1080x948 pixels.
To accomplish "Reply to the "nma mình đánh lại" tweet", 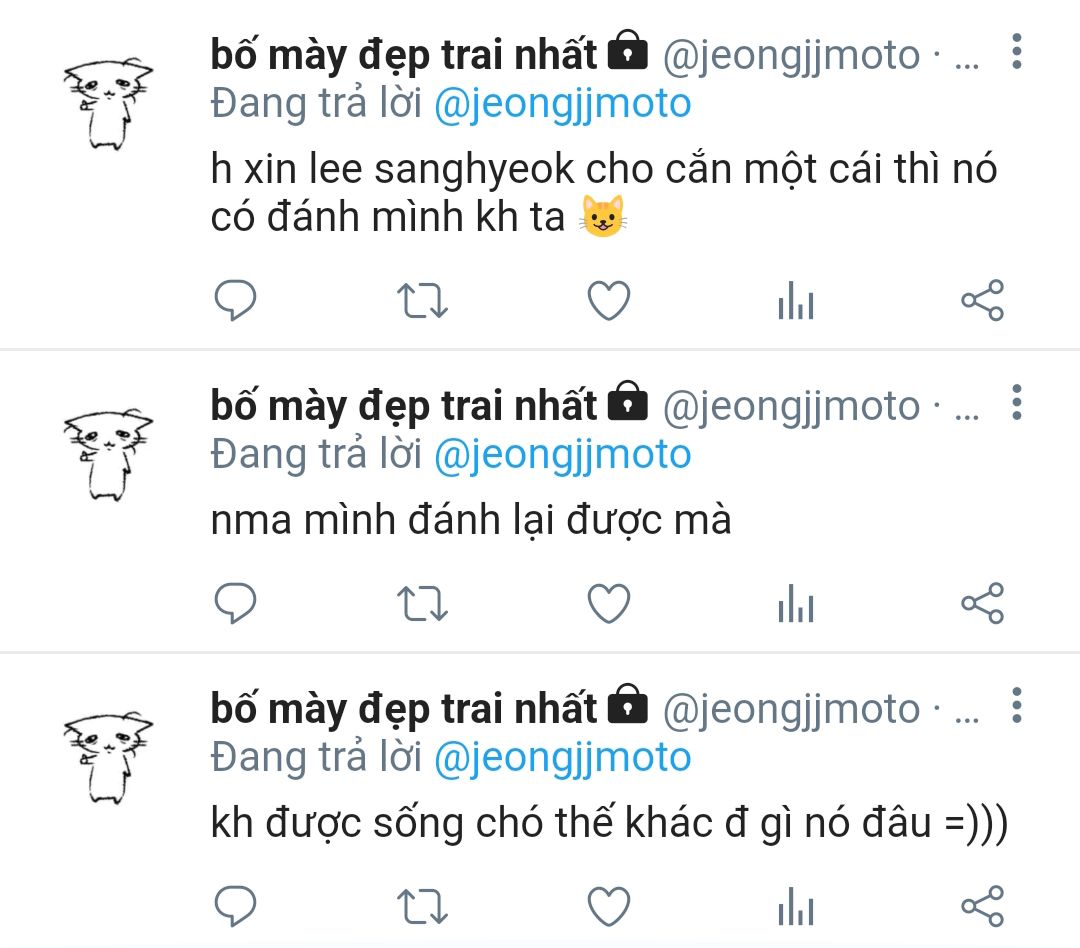I will click(236, 603).
